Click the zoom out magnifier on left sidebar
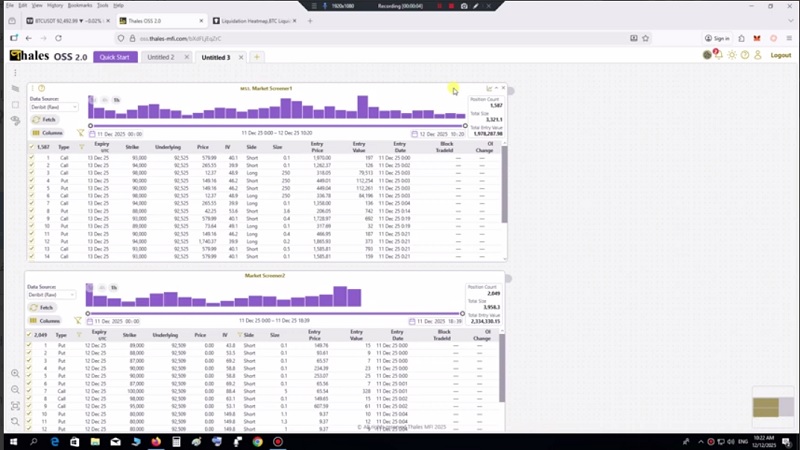Viewport: 800px width, 450px height. 16,389
